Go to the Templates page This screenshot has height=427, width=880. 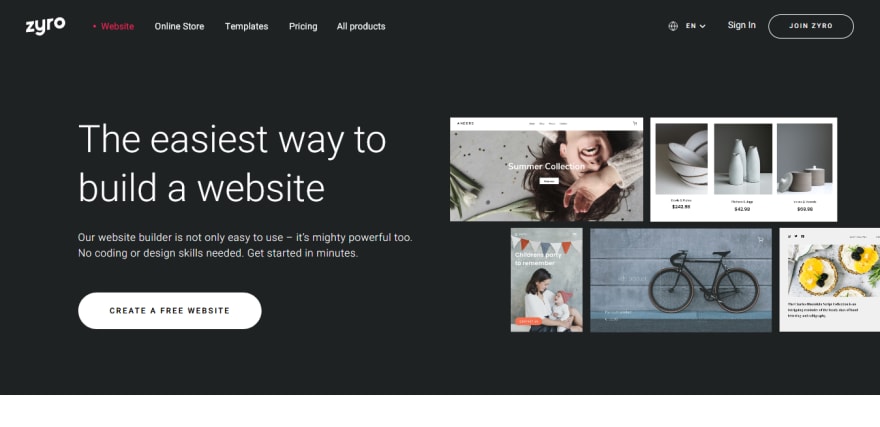[x=246, y=26]
